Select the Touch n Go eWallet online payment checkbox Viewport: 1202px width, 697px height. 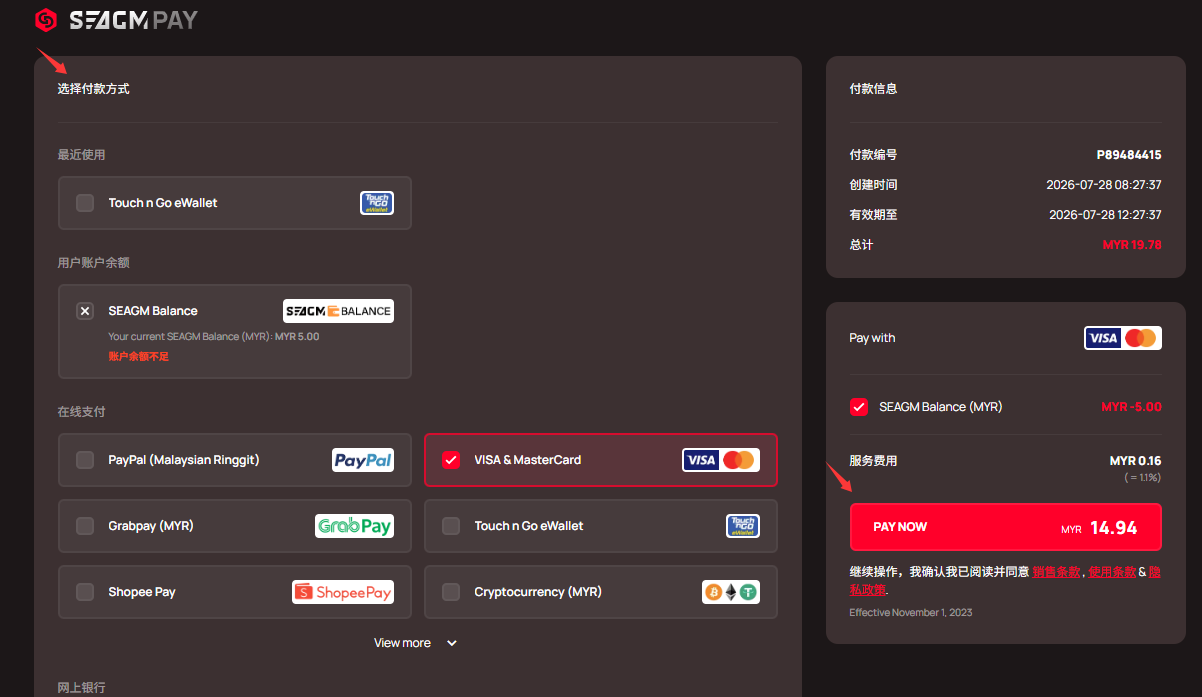tap(451, 526)
